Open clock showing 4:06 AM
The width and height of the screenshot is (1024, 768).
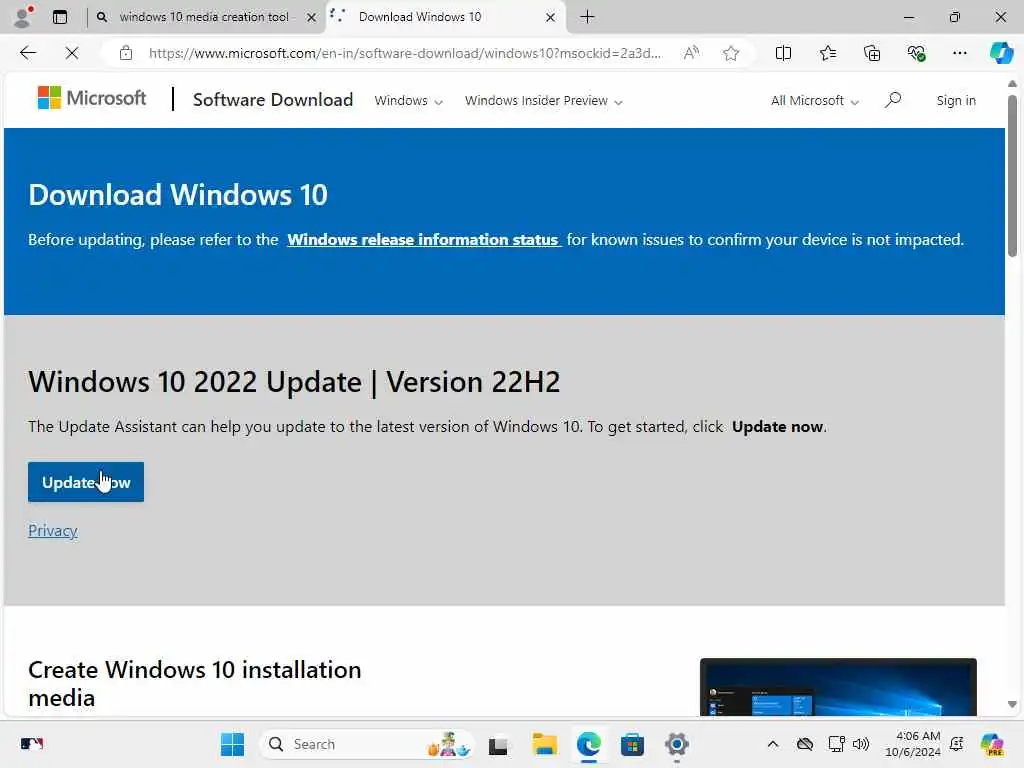pos(912,744)
